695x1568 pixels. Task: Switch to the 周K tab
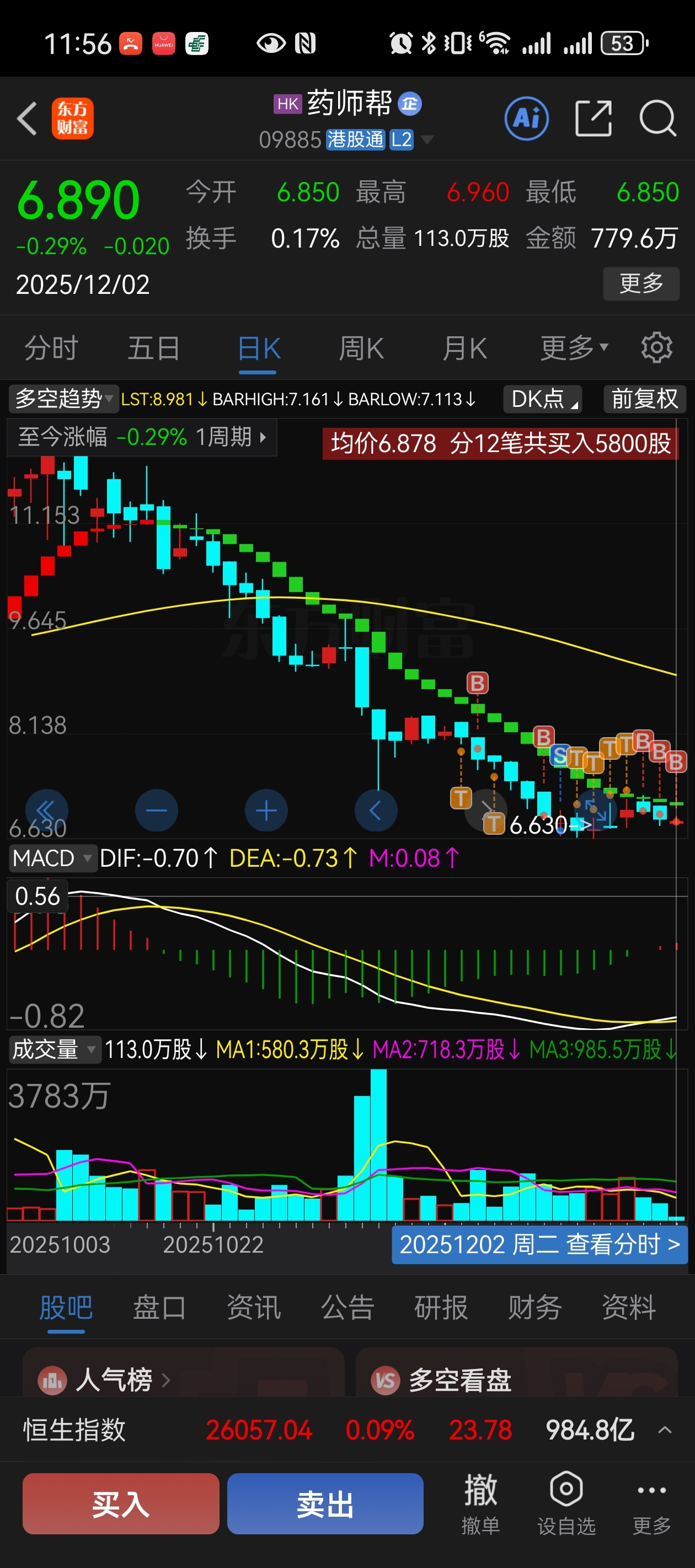coord(361,347)
